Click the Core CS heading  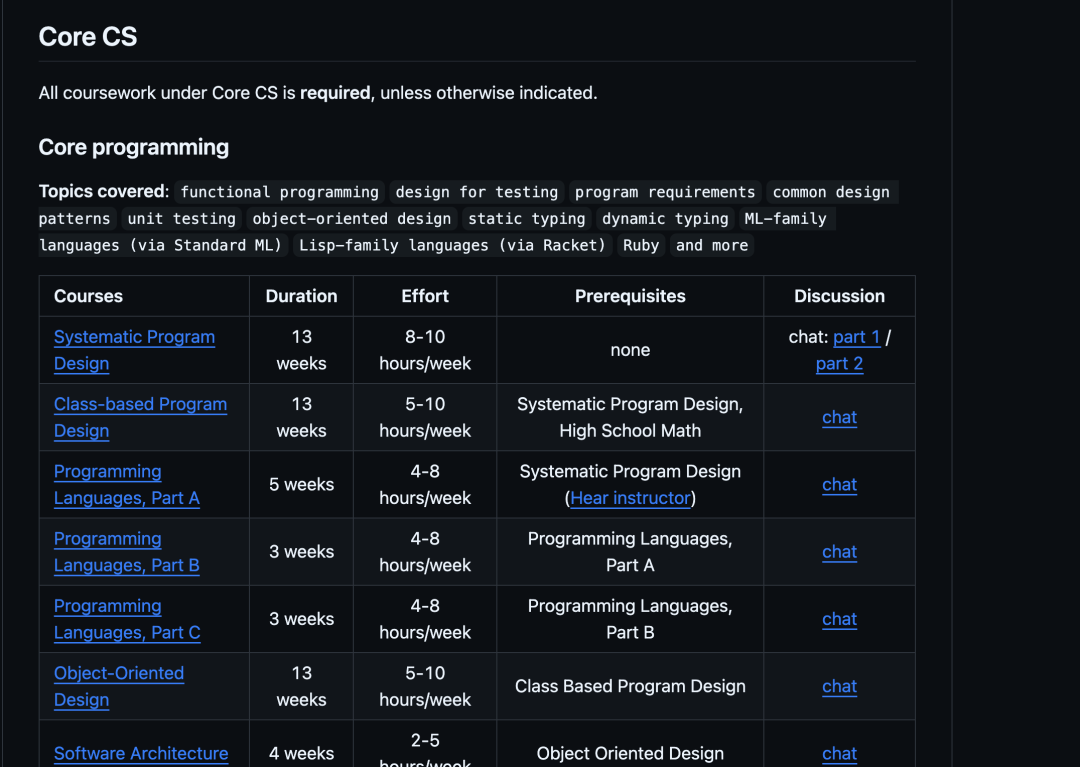click(x=87, y=36)
